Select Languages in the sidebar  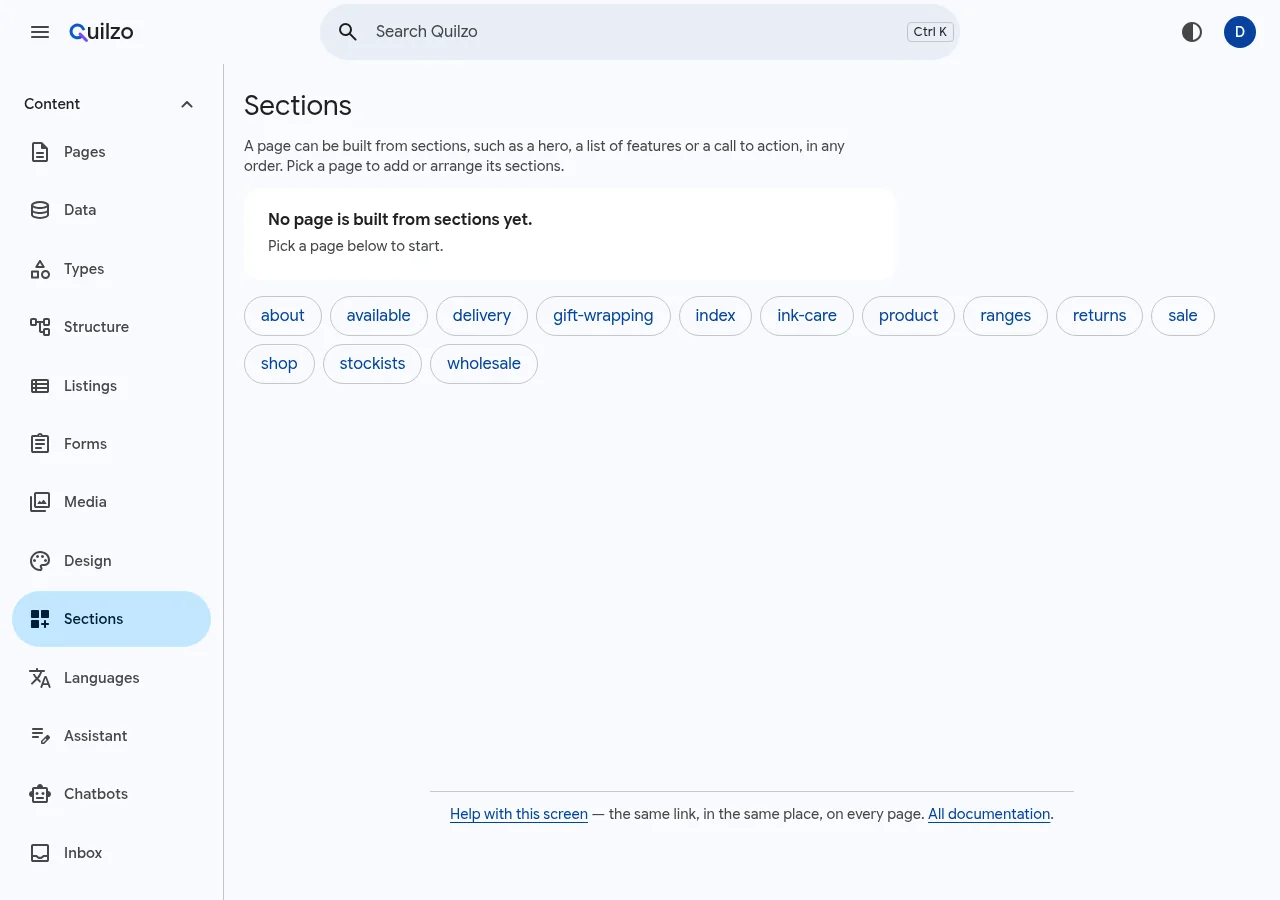pos(111,678)
